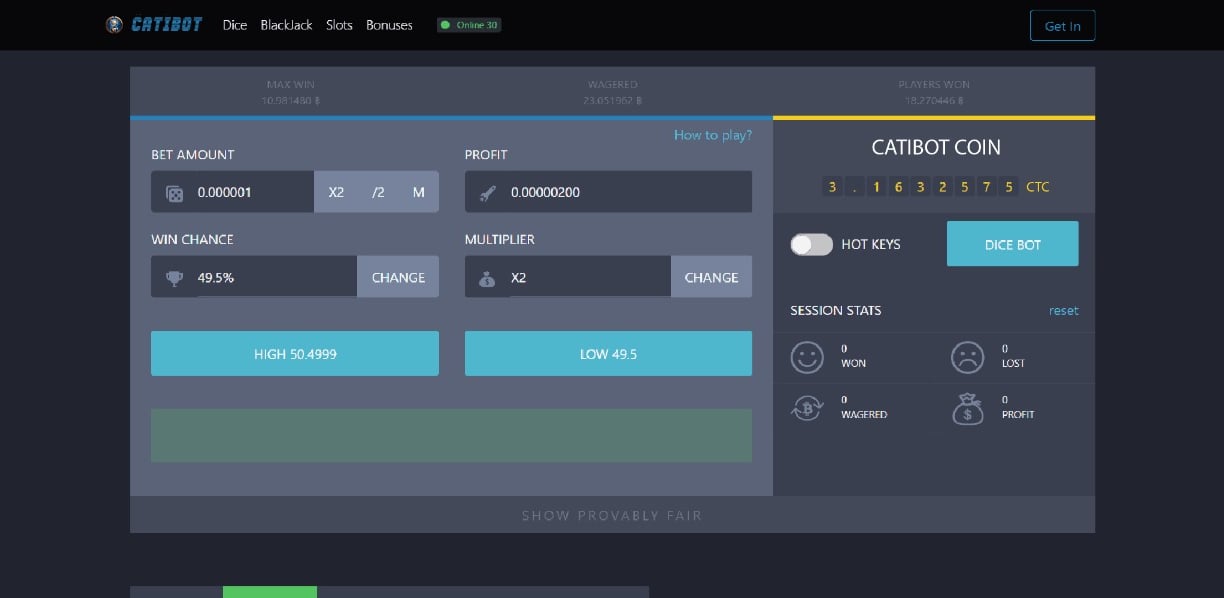Click the win chance 49.5% field
Viewport: 1224px width, 598px height.
pyautogui.click(x=254, y=277)
